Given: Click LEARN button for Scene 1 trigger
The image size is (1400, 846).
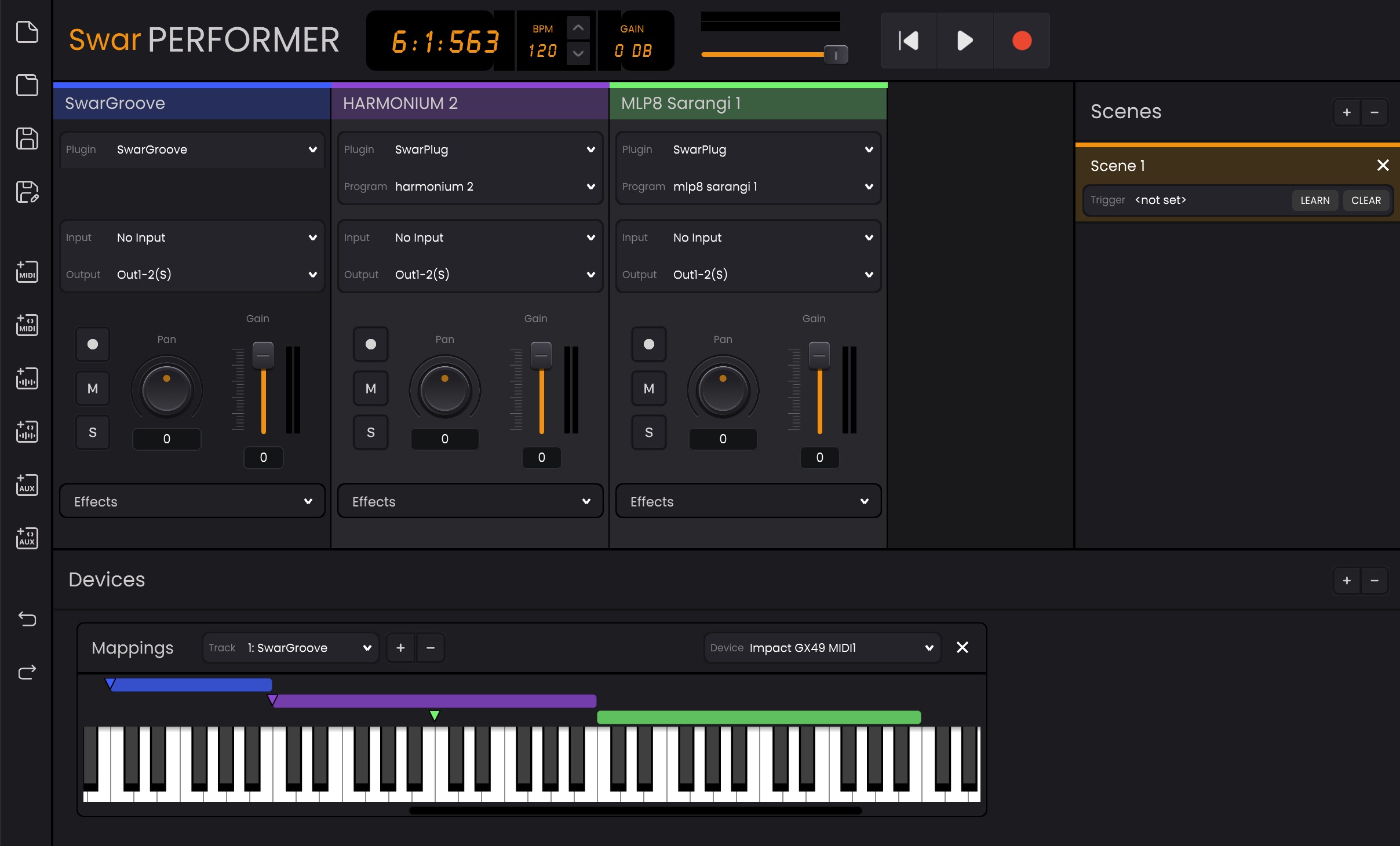Looking at the screenshot, I should [x=1315, y=200].
